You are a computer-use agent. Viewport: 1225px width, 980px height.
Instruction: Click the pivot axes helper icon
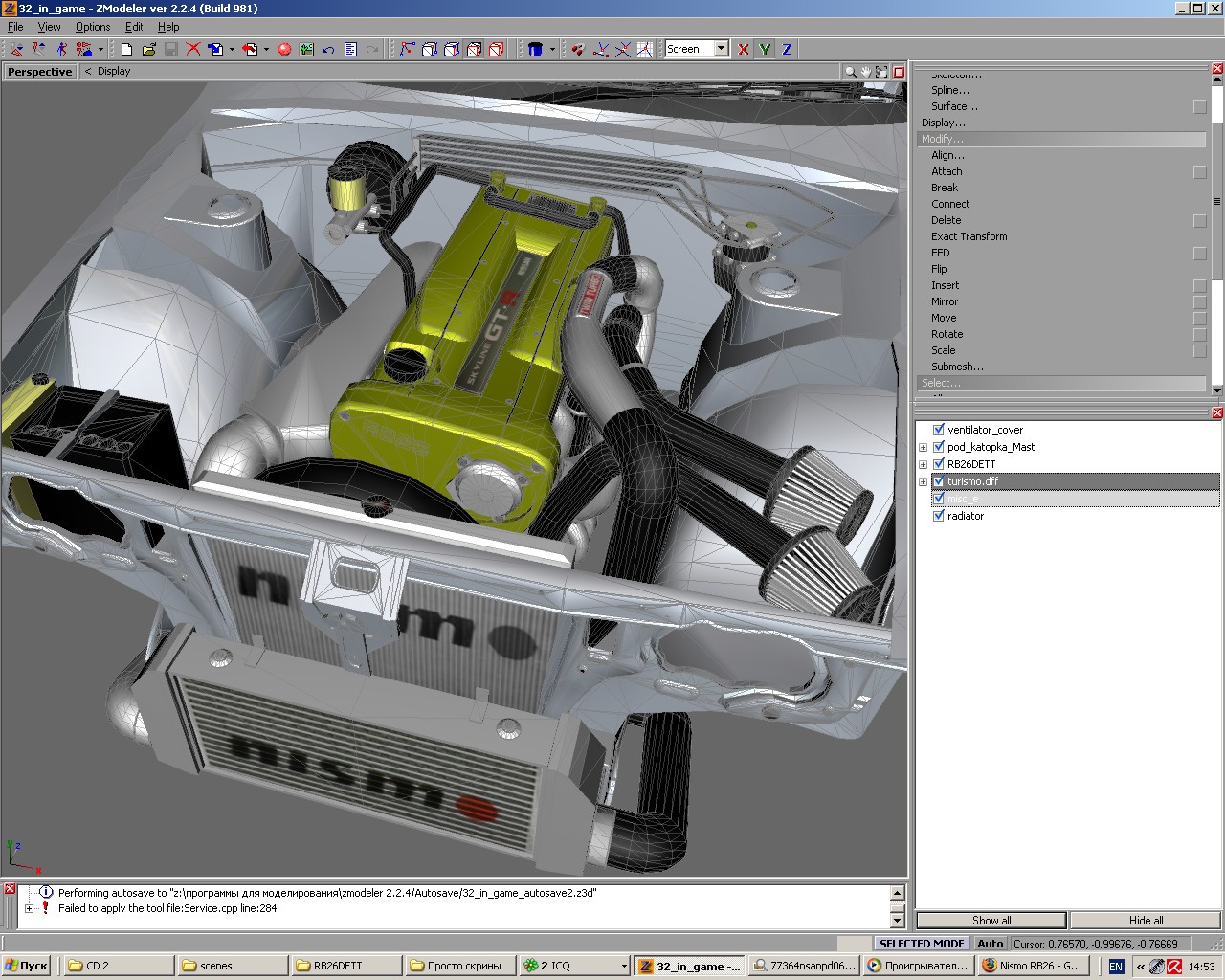pos(601,49)
